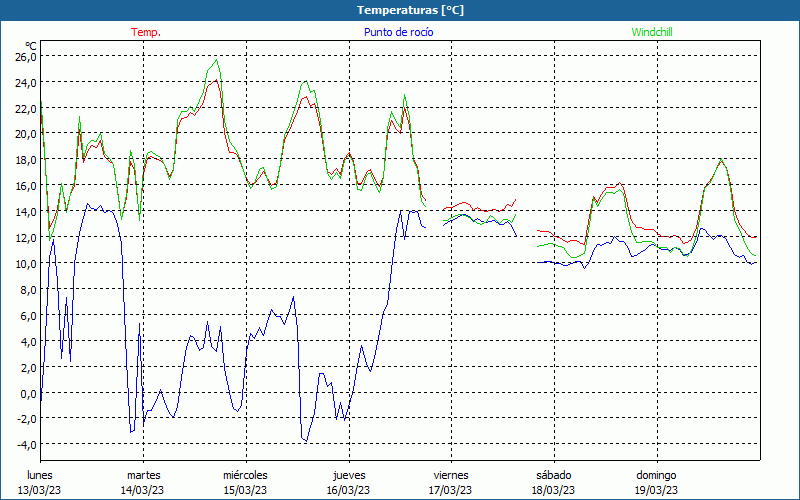
Task: Click the 10,0 y-axis value
Action: (x=26, y=264)
